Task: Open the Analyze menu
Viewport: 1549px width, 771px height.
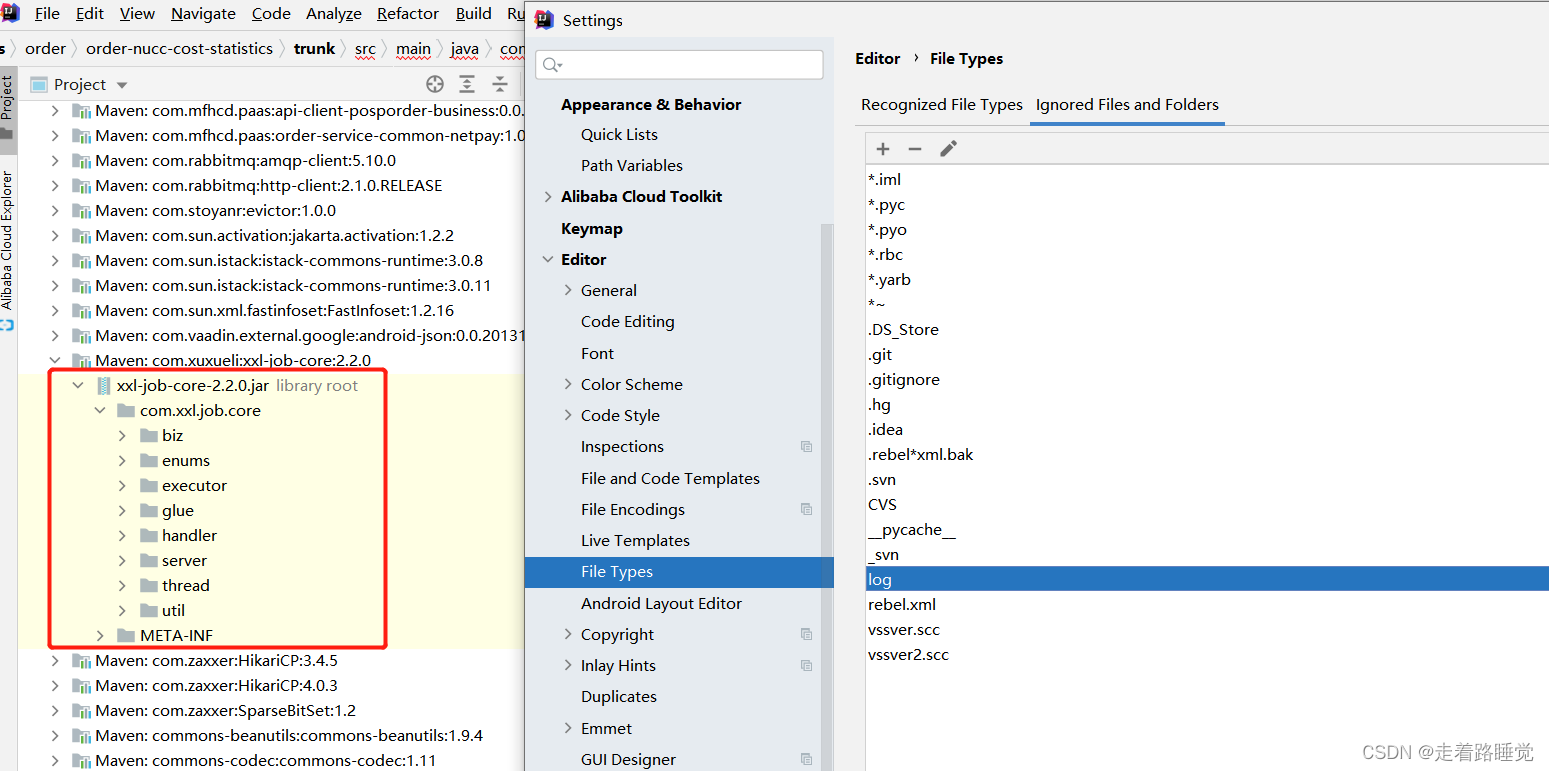Action: 334,14
